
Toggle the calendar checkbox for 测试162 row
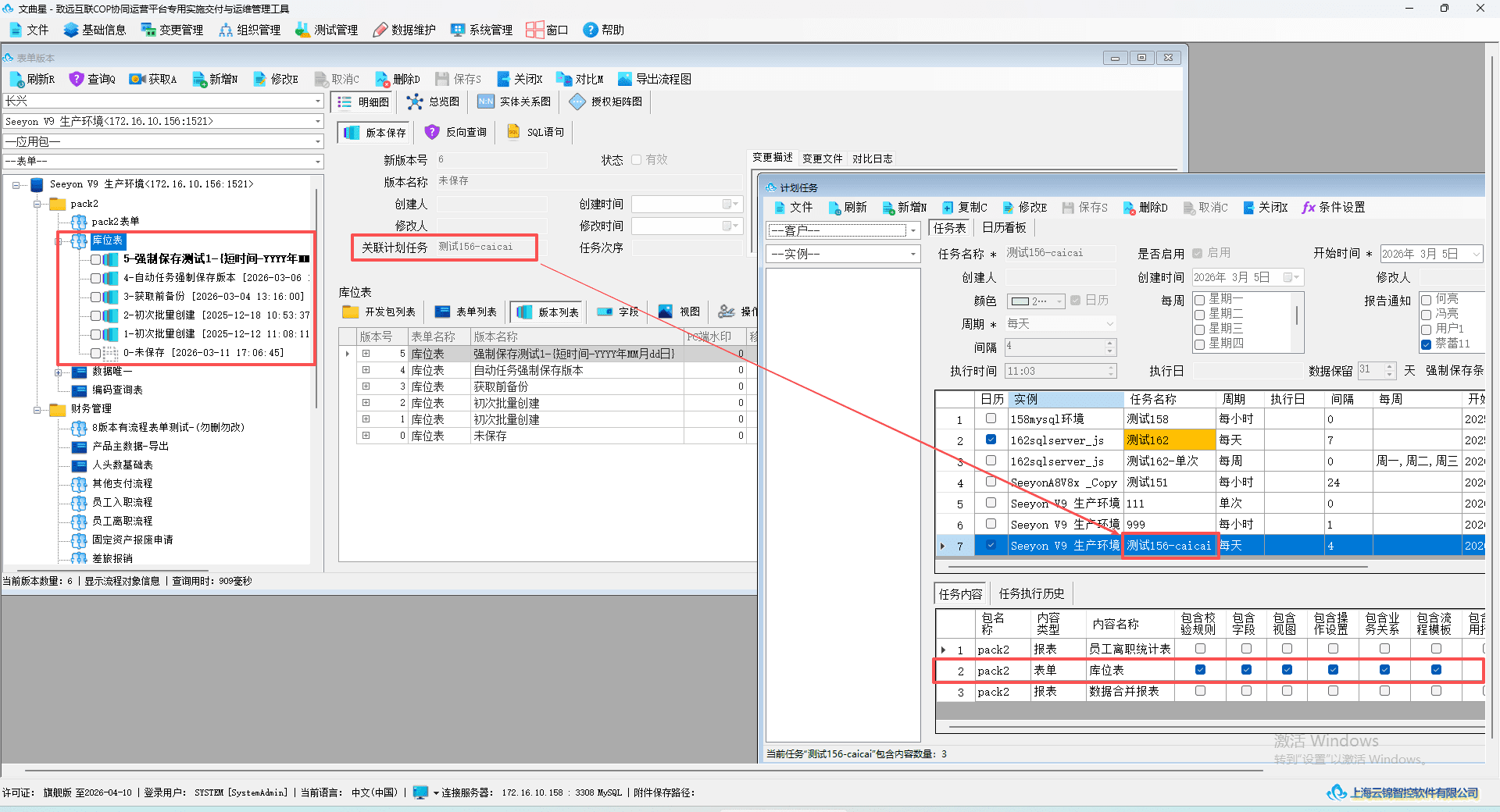991,440
